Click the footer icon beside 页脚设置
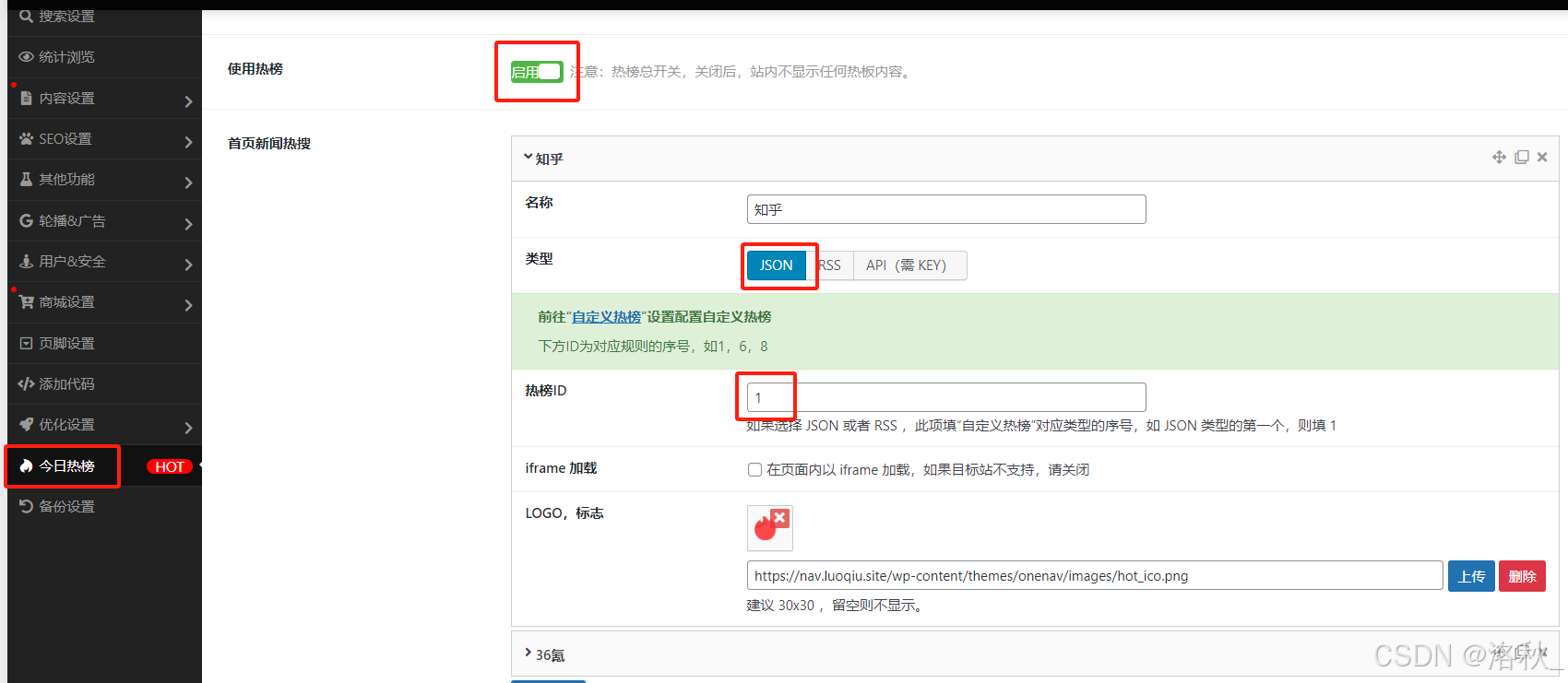This screenshot has height=683, width=1568. [26, 343]
